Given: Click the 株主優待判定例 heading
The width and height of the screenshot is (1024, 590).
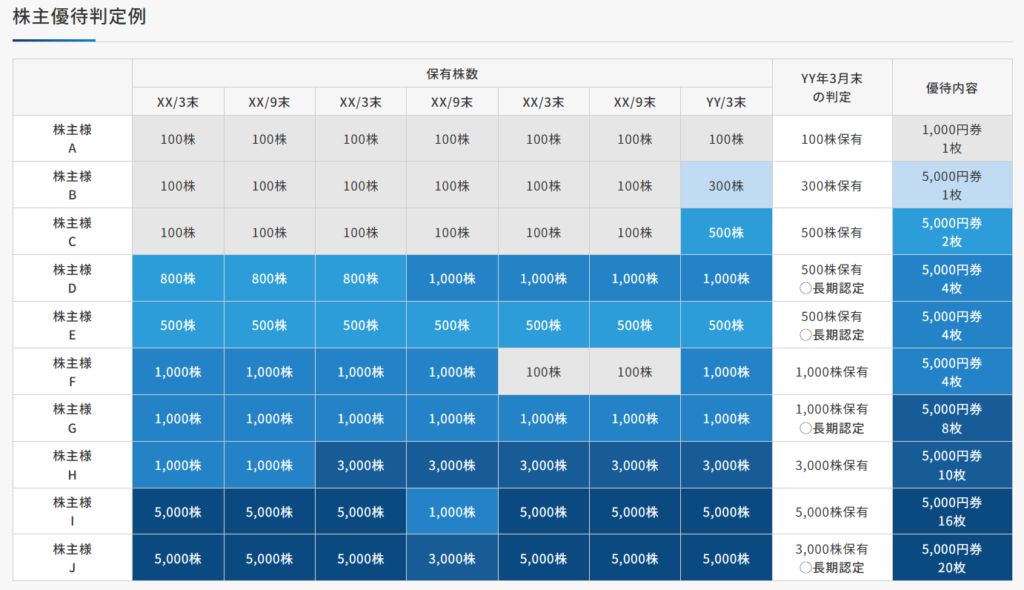Looking at the screenshot, I should [79, 17].
